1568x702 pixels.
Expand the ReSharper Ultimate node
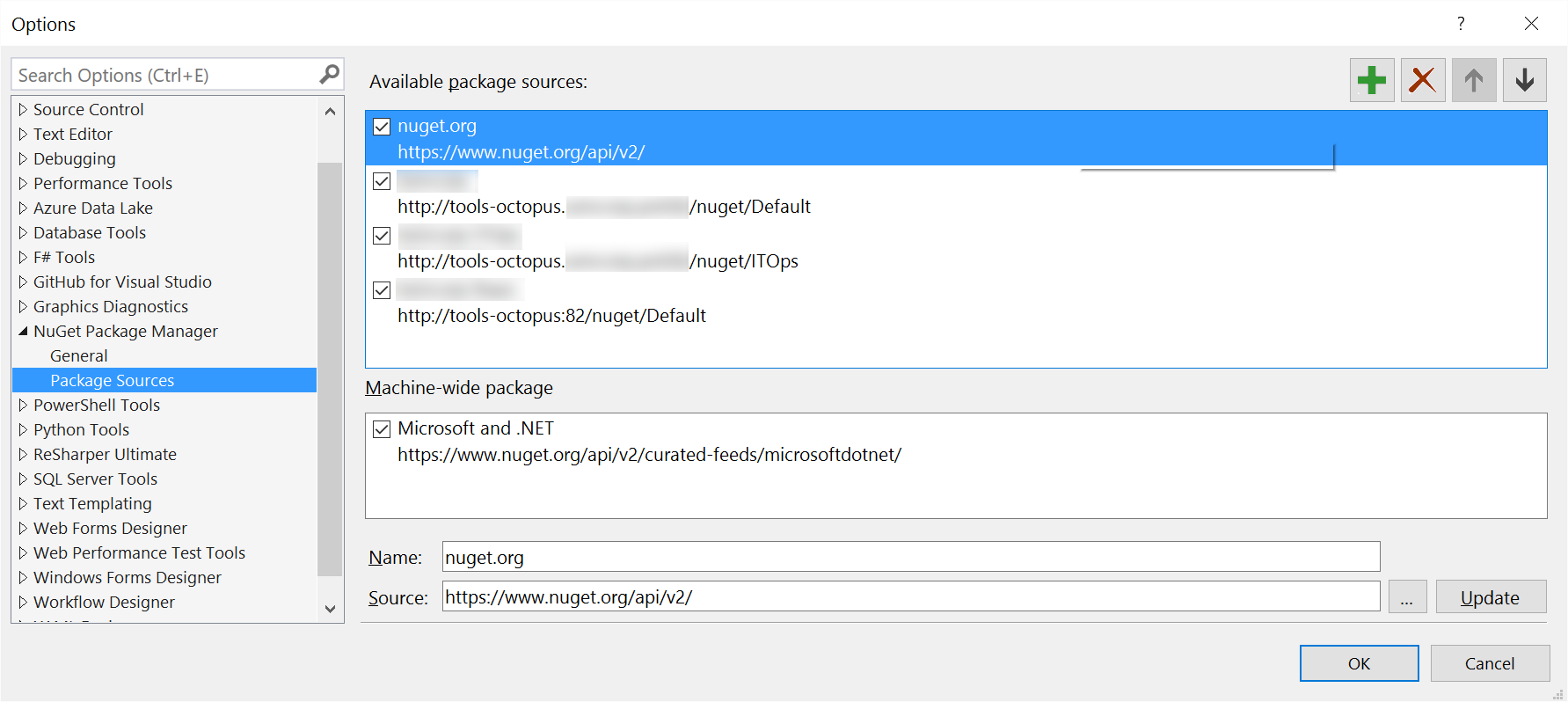click(23, 455)
